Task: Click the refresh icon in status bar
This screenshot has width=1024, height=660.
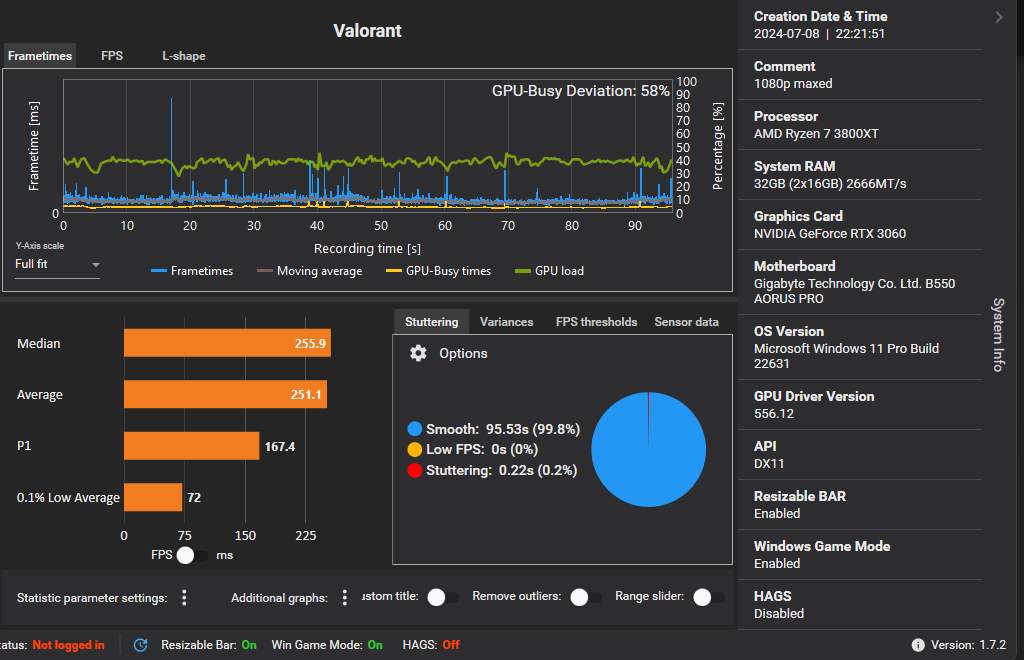Action: click(140, 645)
